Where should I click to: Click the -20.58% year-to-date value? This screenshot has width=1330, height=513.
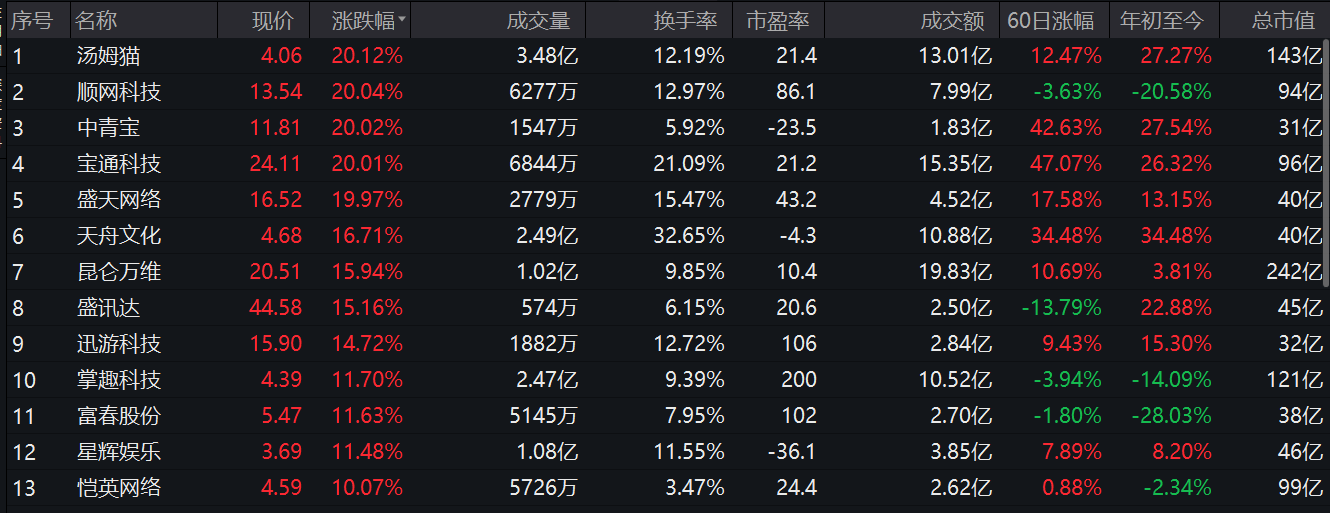pyautogui.click(x=1172, y=92)
